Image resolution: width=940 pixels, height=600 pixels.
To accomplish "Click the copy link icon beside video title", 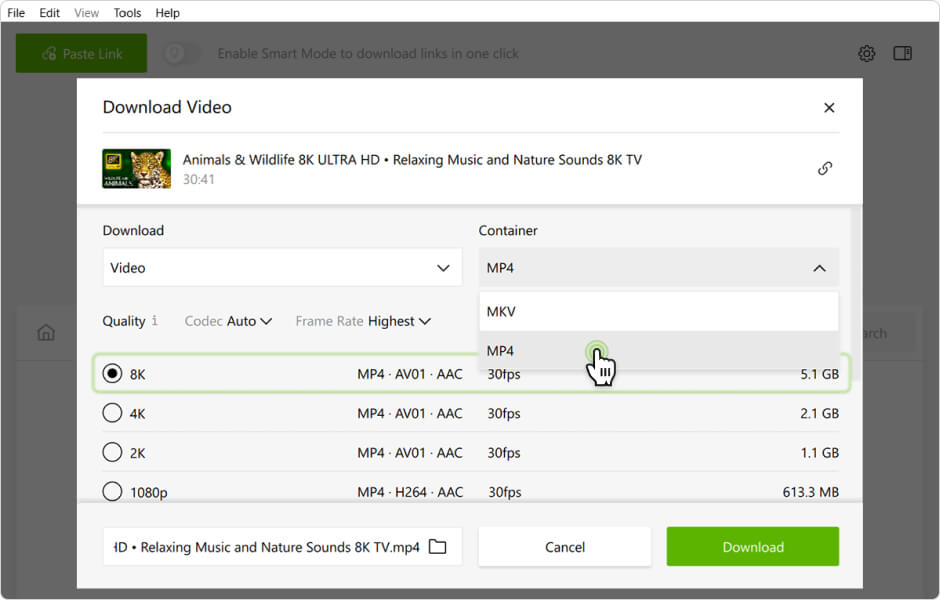I will [x=825, y=169].
